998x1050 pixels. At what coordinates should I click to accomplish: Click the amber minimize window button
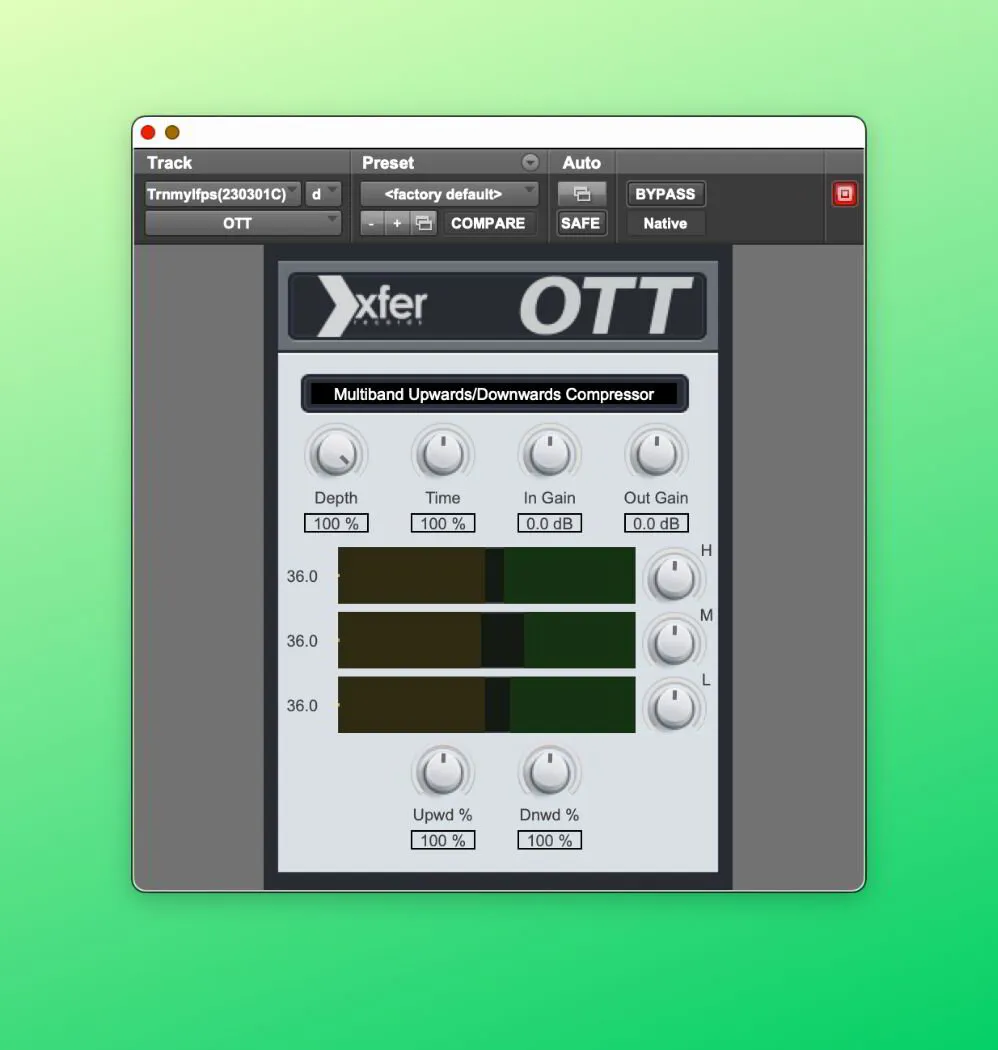(x=172, y=133)
